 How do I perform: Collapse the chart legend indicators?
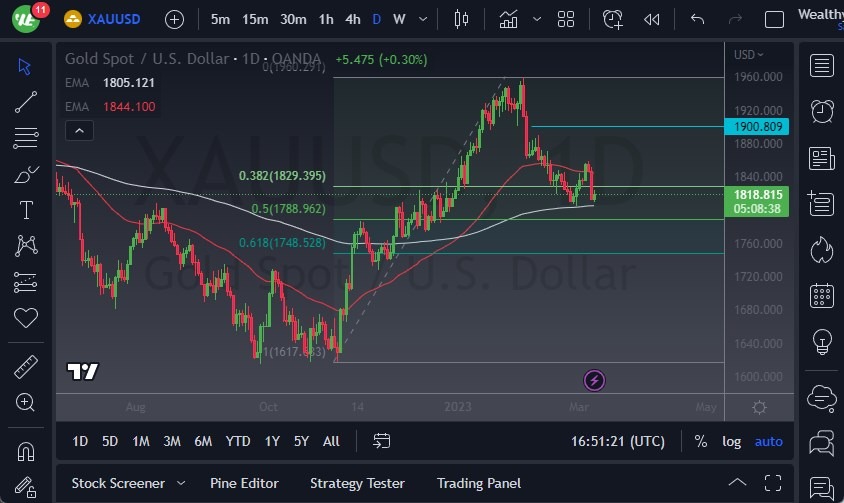pyautogui.click(x=79, y=130)
